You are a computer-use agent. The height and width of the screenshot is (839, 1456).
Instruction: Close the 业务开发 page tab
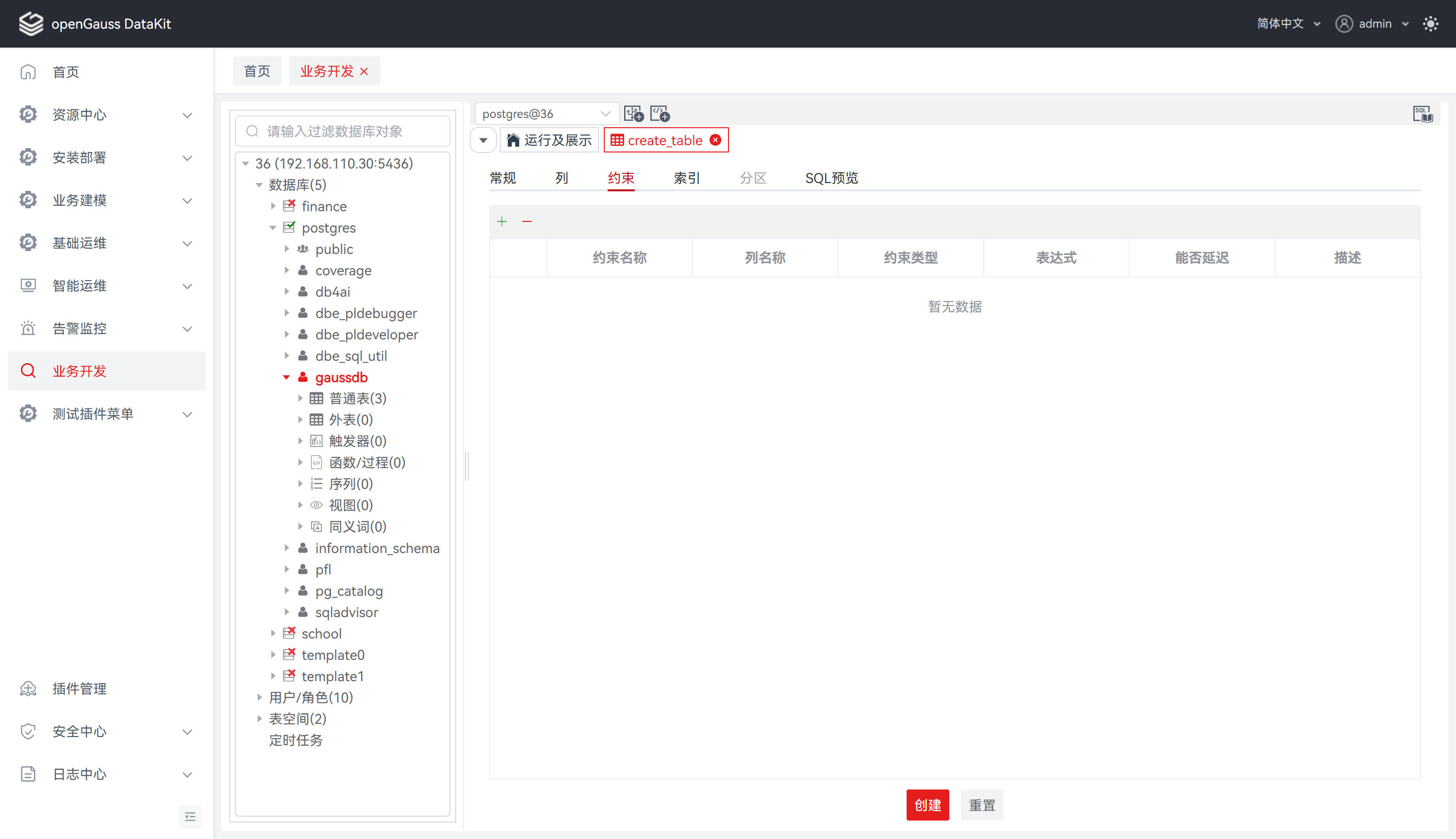[364, 71]
